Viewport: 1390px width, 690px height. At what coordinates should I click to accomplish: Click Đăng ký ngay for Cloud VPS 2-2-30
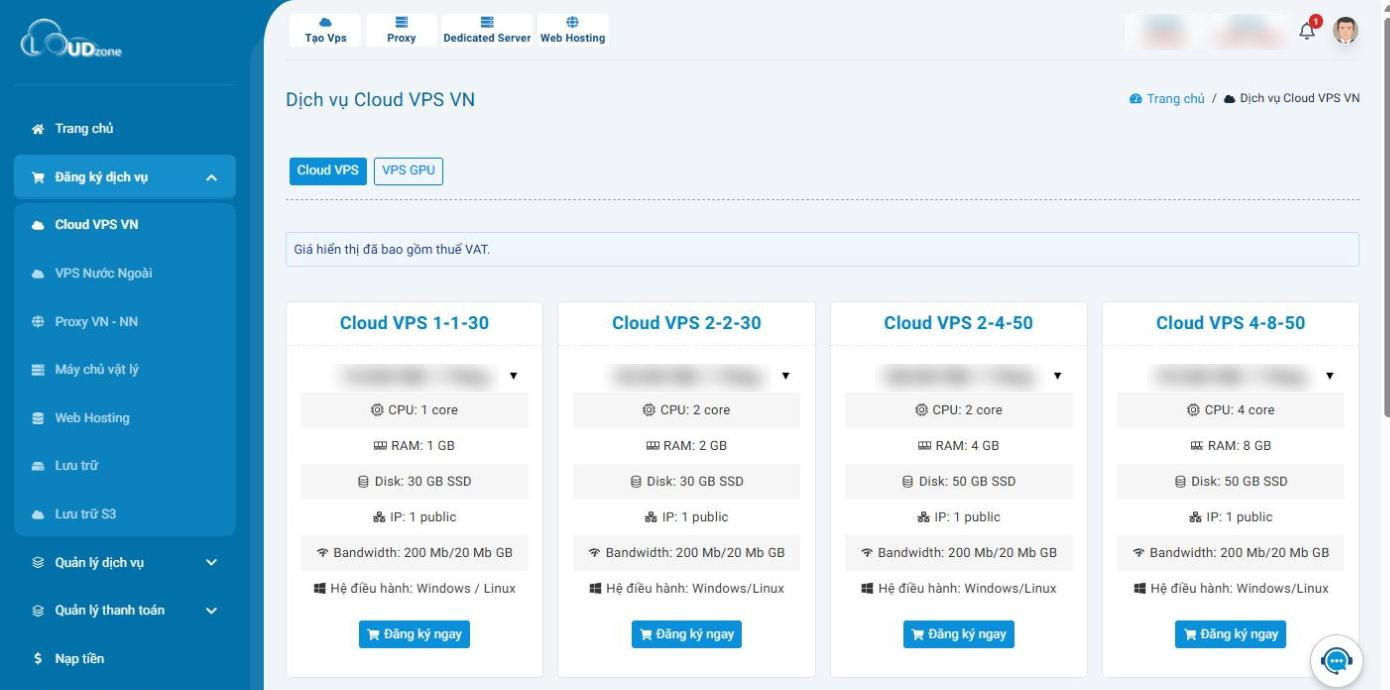pos(686,634)
